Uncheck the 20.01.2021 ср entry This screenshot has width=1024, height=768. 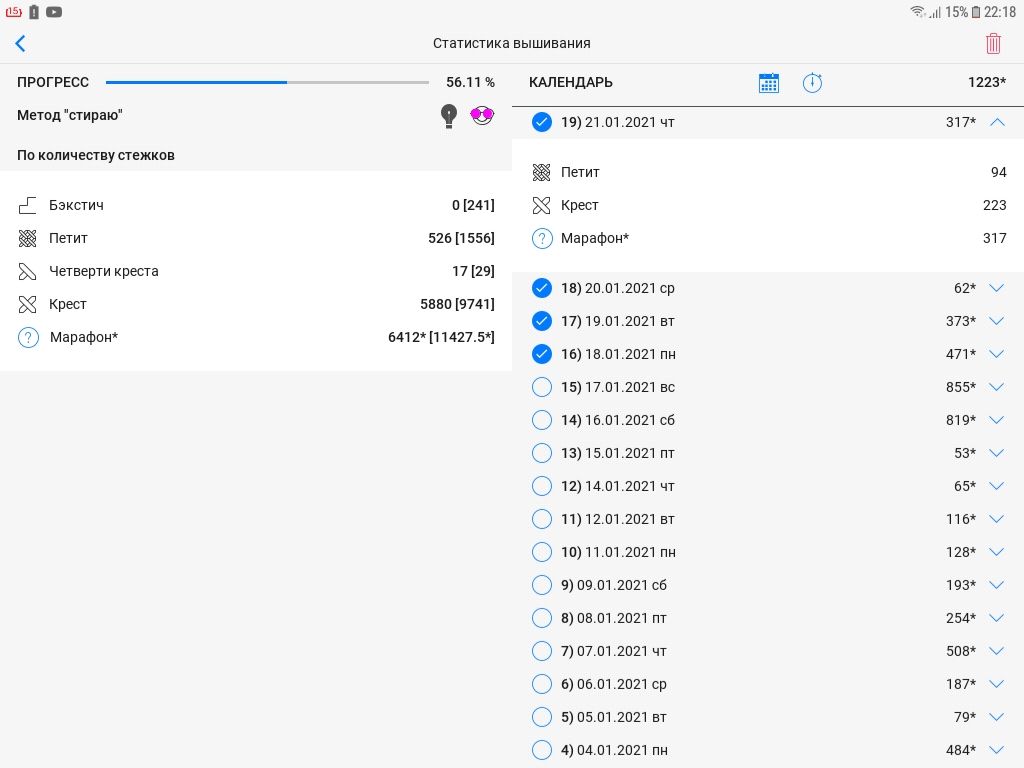[542, 288]
